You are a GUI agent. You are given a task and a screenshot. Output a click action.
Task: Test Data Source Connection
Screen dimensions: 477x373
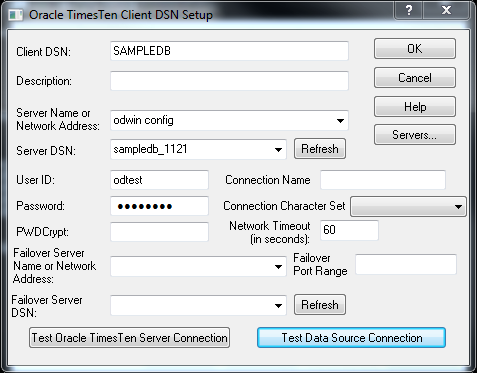[x=351, y=338]
